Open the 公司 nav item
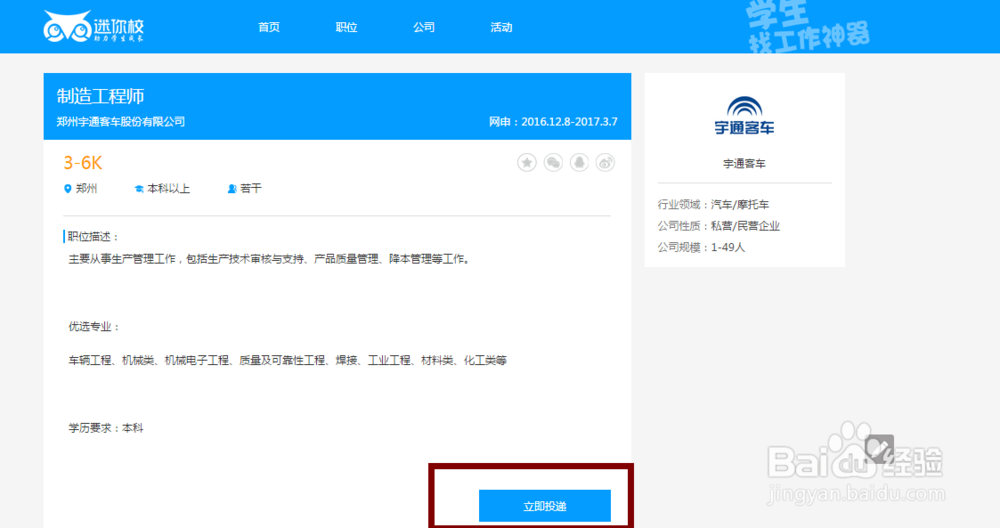 pyautogui.click(x=423, y=27)
